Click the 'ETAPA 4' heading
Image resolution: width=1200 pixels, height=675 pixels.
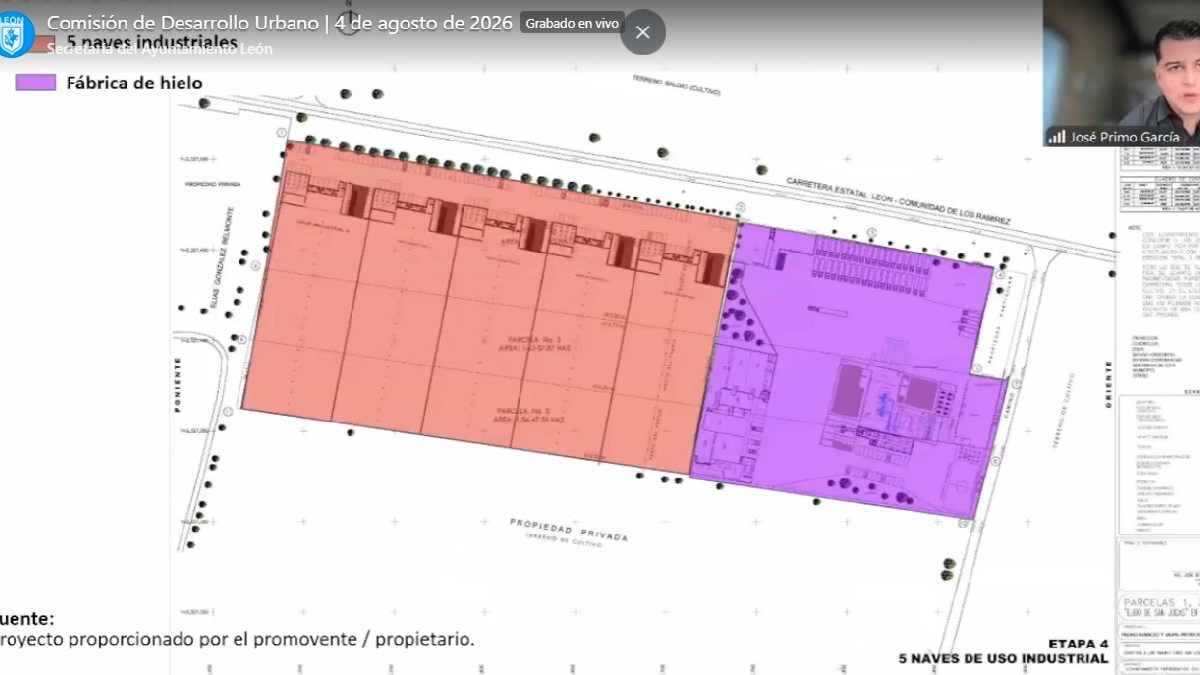coord(1078,644)
